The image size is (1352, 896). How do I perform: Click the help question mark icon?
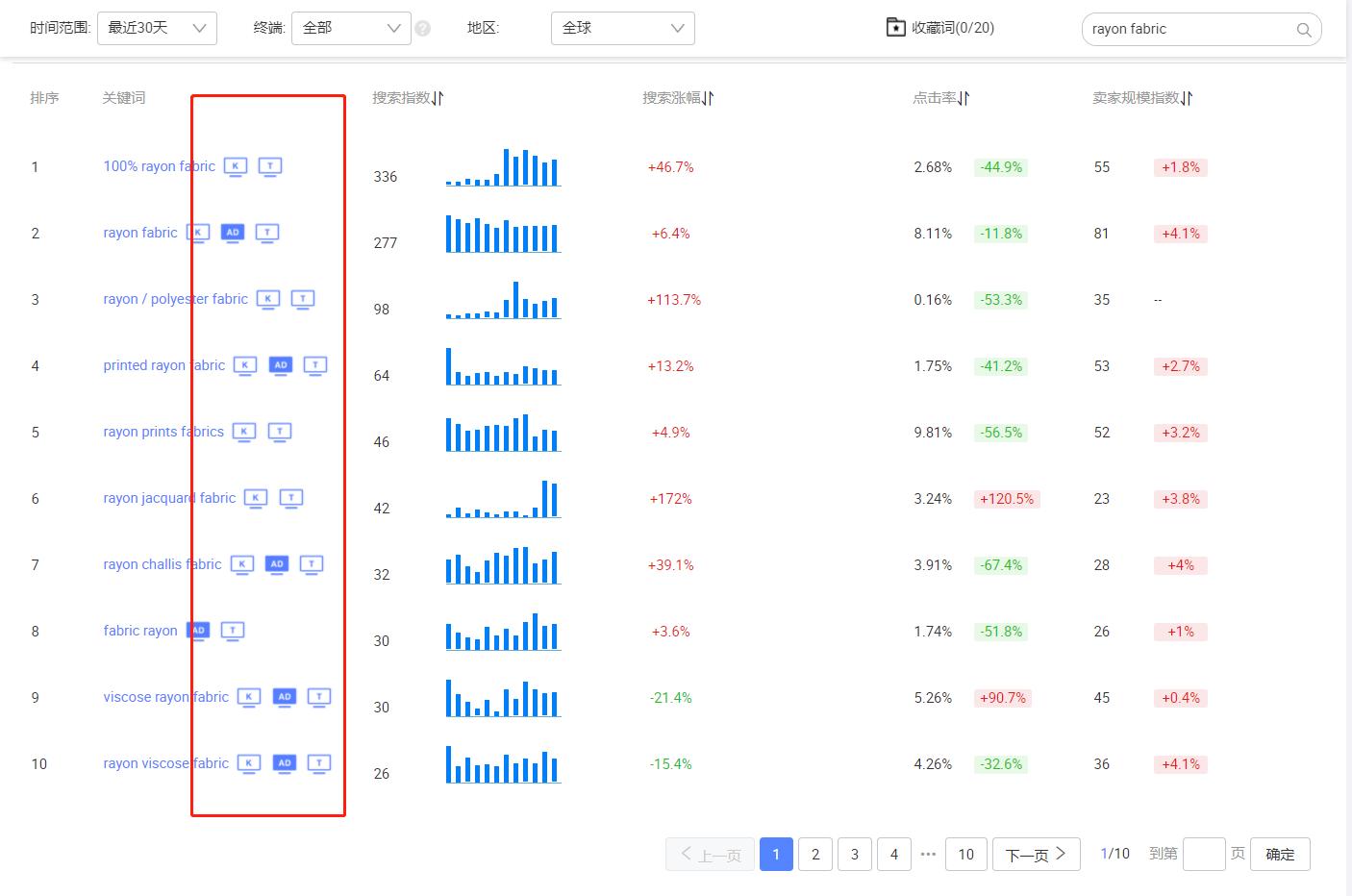(422, 29)
